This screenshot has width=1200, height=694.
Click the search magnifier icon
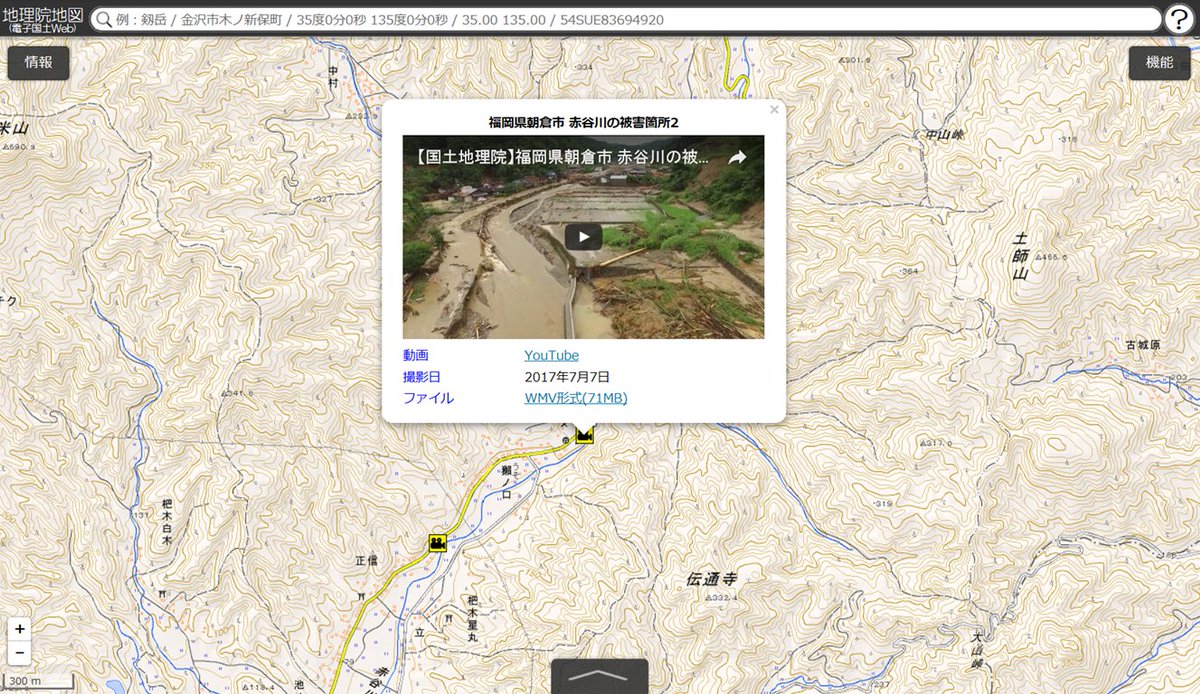click(x=104, y=19)
